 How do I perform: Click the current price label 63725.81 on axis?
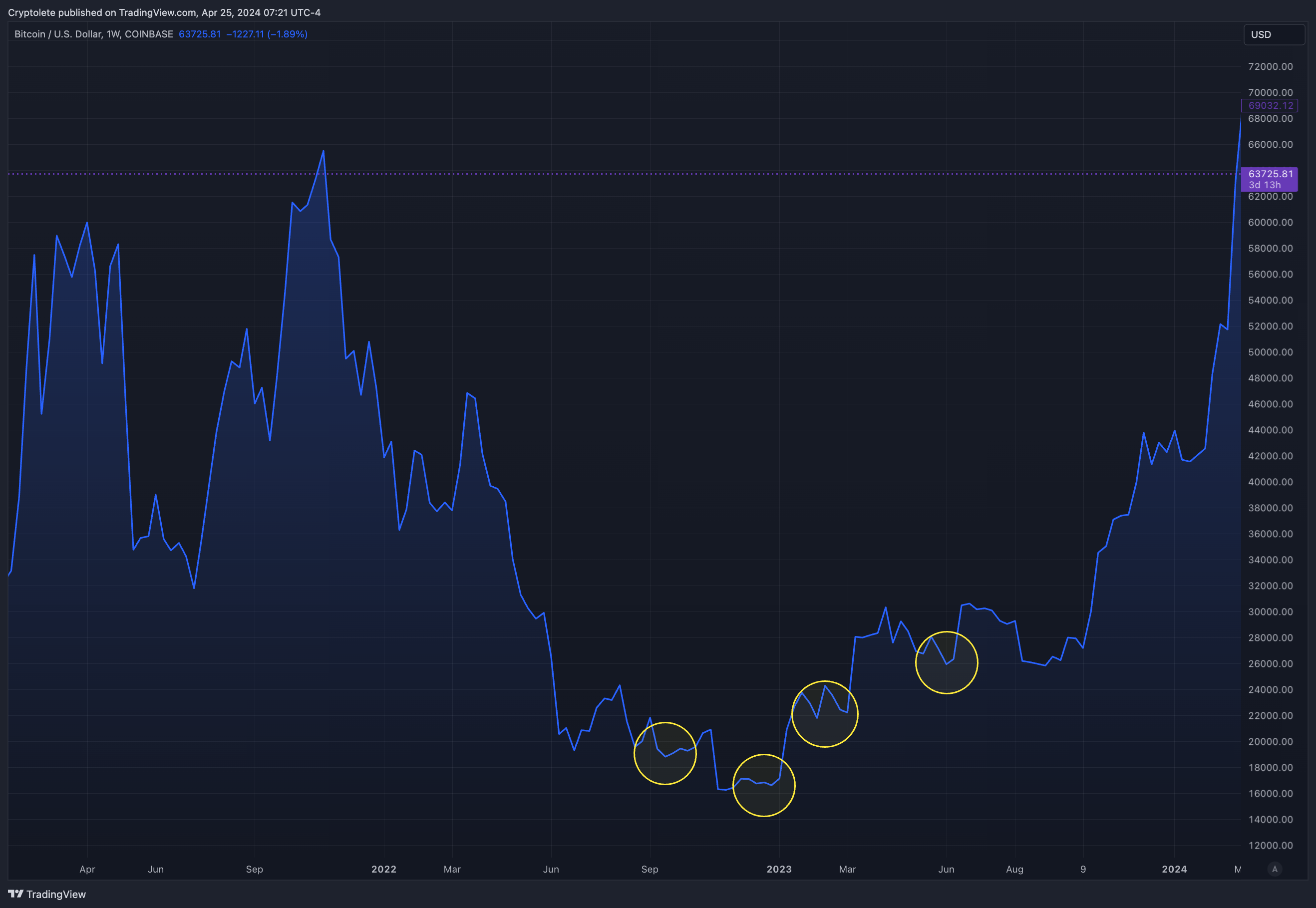(x=1271, y=174)
